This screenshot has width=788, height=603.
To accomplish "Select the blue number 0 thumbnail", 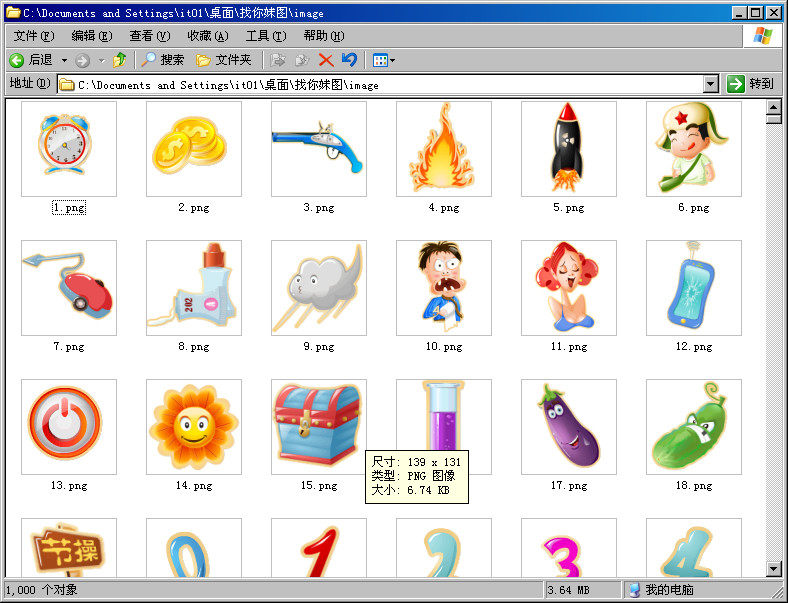I will coord(194,548).
